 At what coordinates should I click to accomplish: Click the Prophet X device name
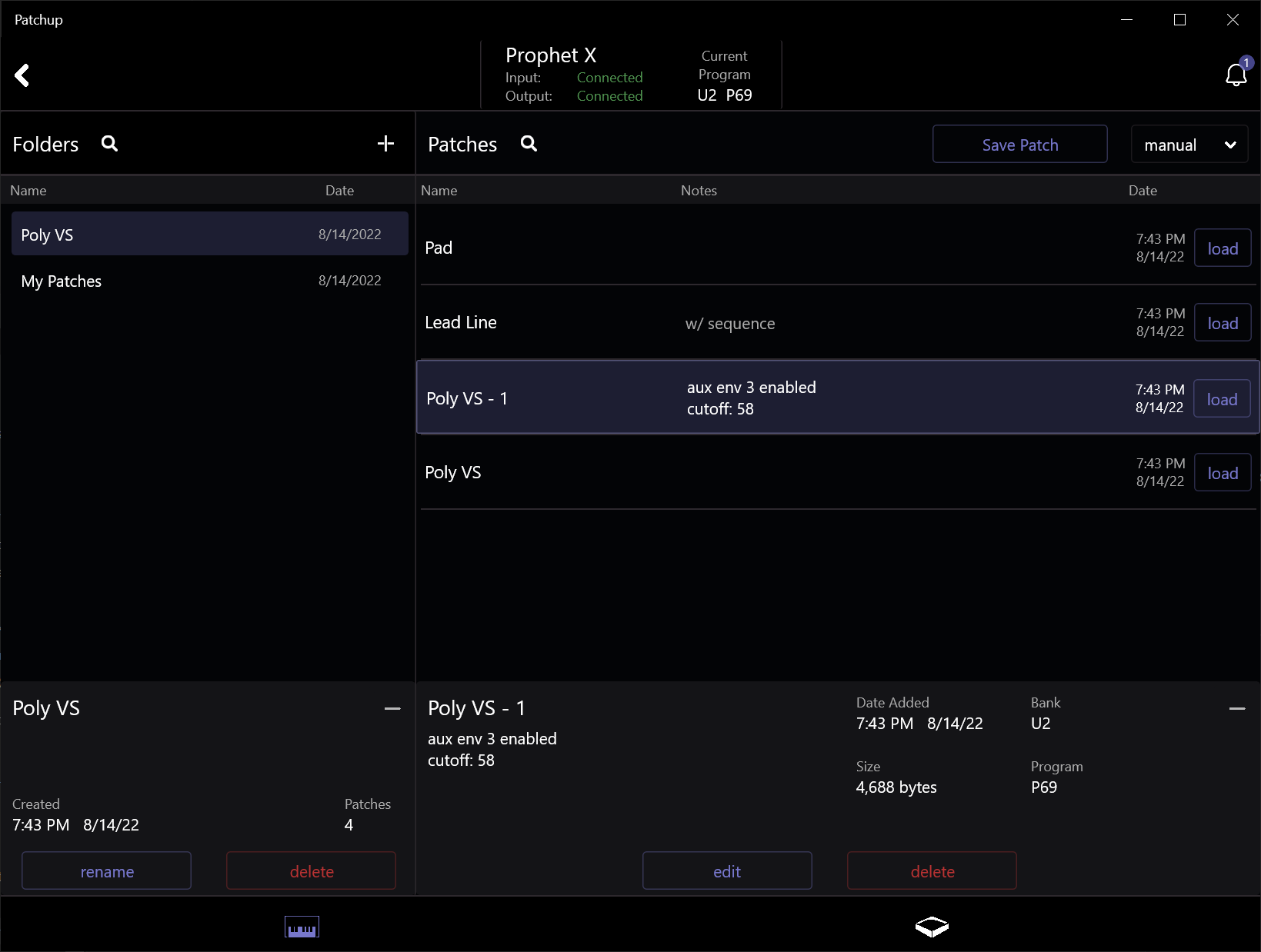[x=551, y=55]
